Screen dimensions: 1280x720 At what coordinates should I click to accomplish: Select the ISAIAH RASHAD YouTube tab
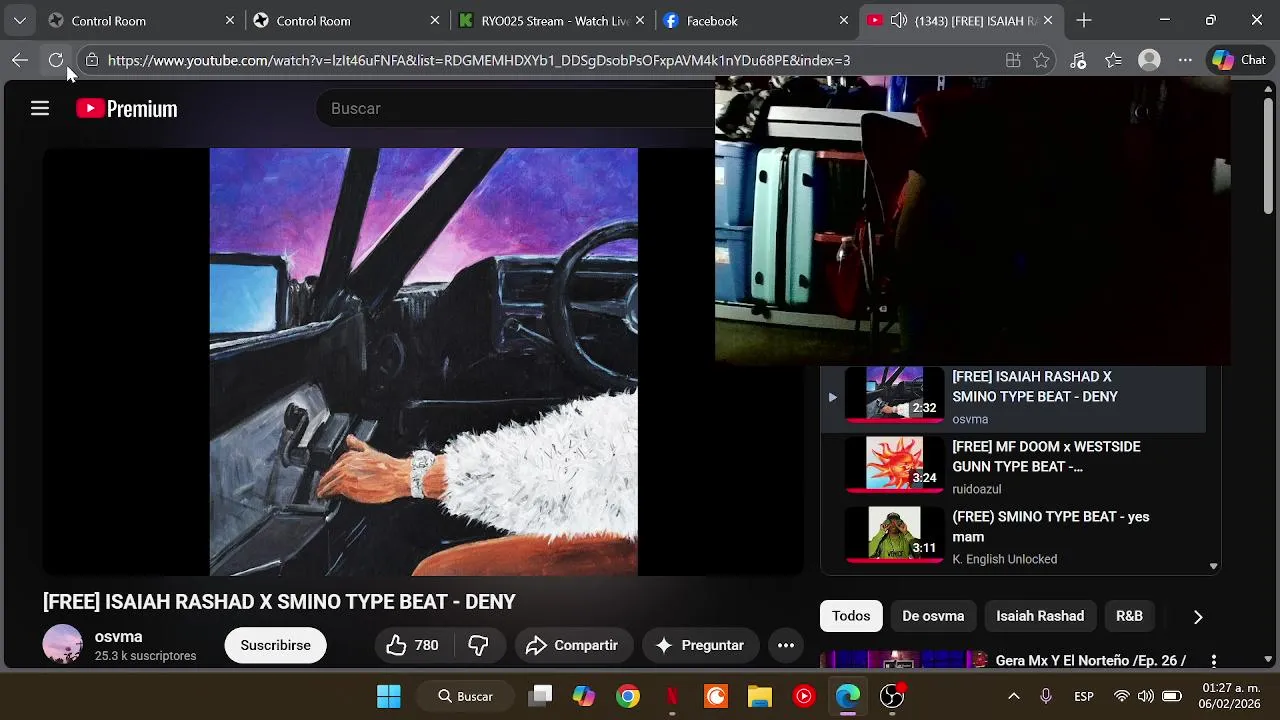coord(960,20)
